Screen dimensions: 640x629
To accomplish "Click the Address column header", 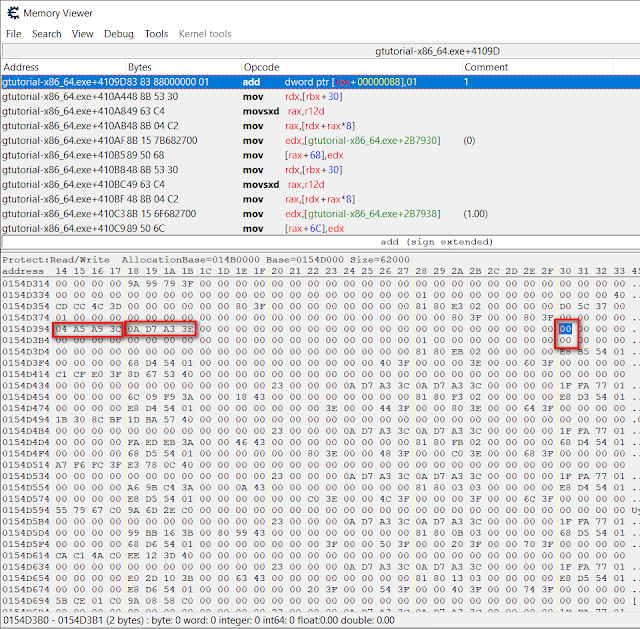I will coord(63,67).
